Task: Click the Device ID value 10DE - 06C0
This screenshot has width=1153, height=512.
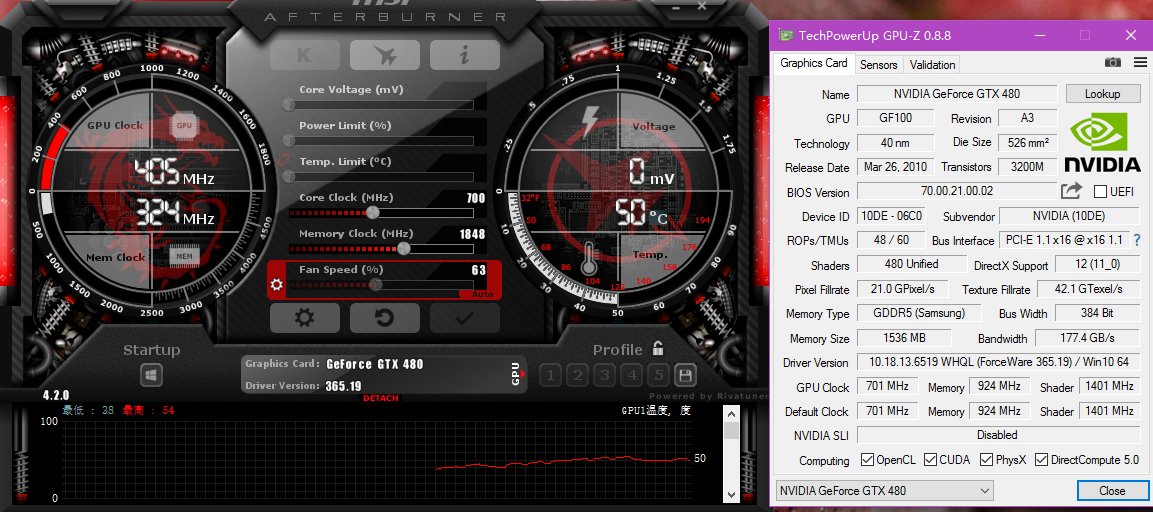Action: [891, 216]
